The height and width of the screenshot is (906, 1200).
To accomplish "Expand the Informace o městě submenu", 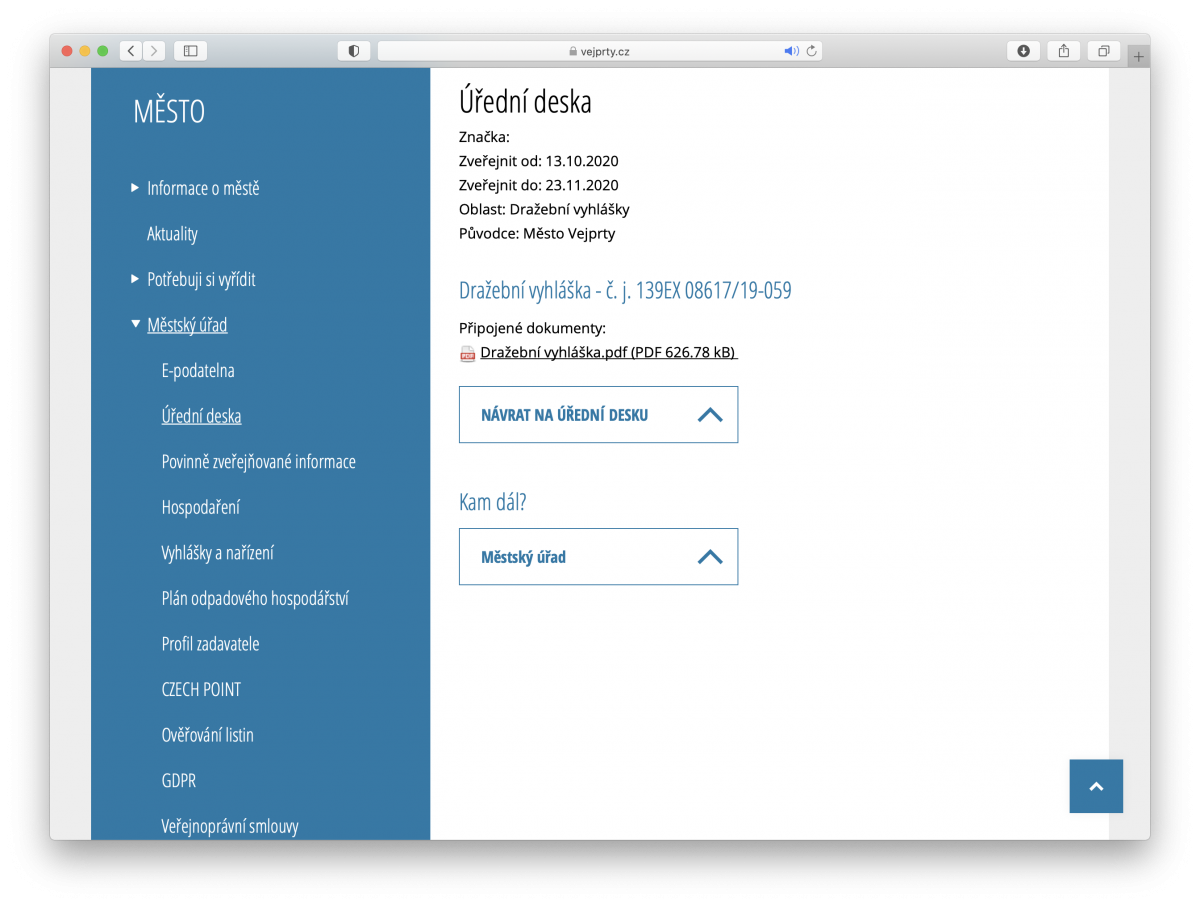I will (x=136, y=188).
